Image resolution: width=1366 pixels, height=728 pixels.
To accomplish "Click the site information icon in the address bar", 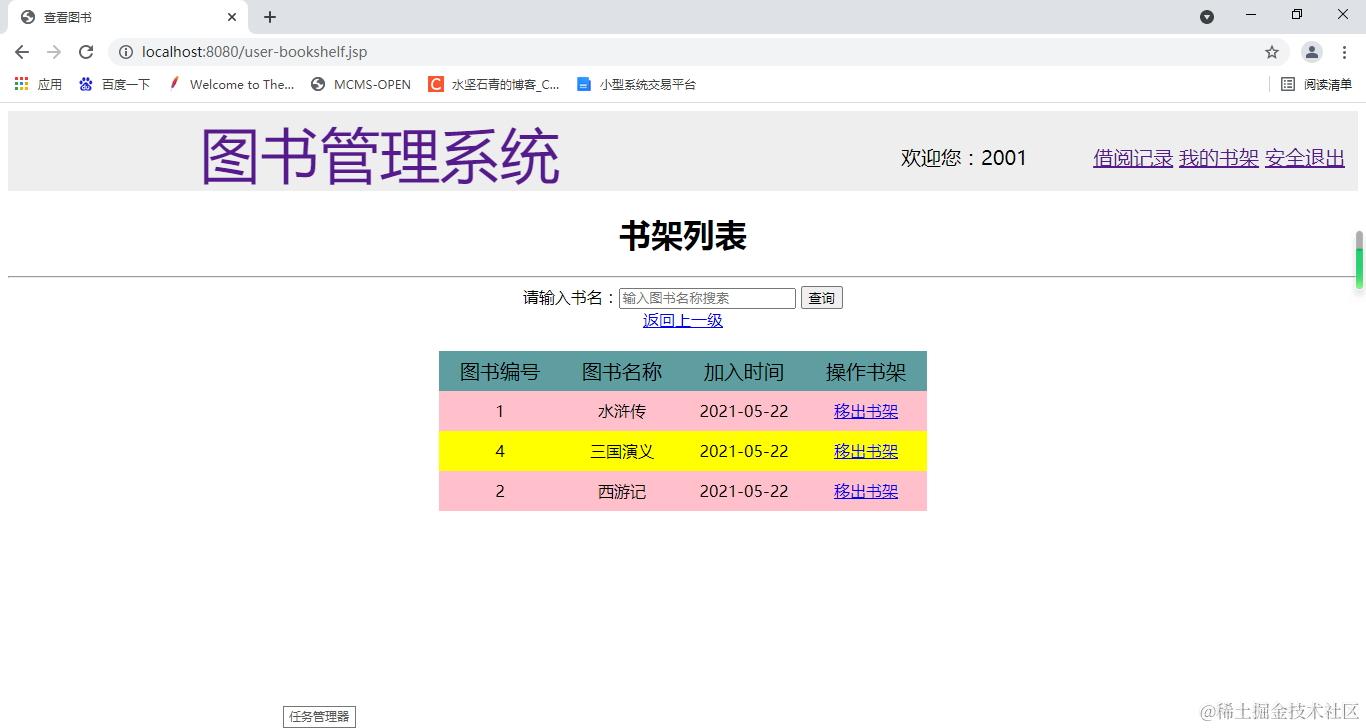I will click(125, 51).
